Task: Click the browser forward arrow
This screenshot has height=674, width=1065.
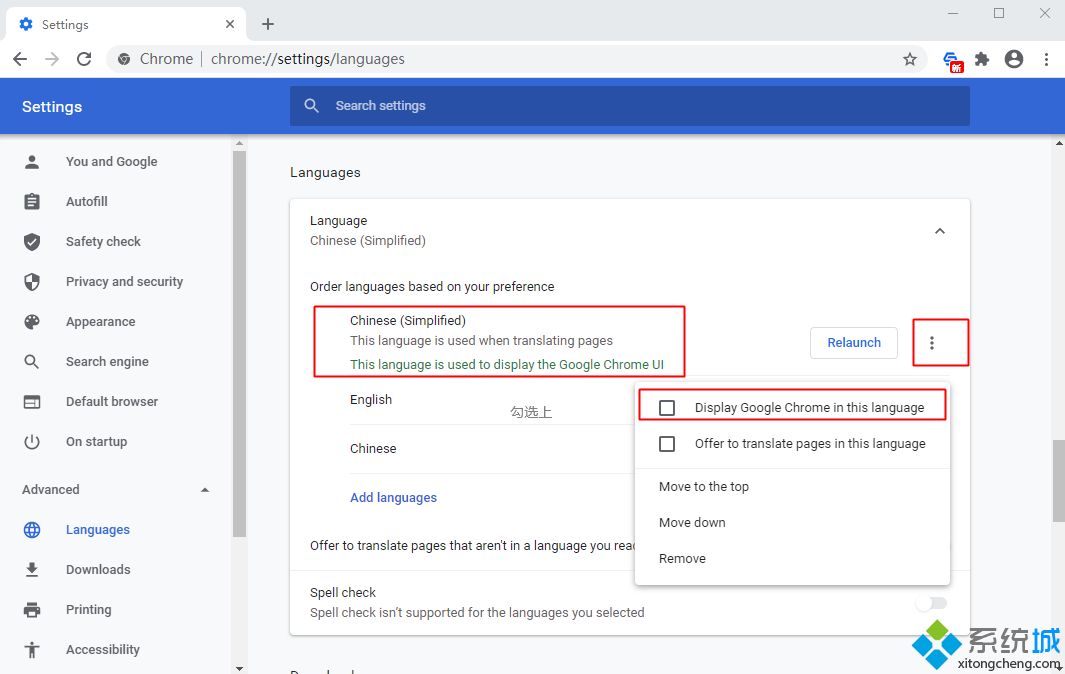Action: pyautogui.click(x=52, y=59)
